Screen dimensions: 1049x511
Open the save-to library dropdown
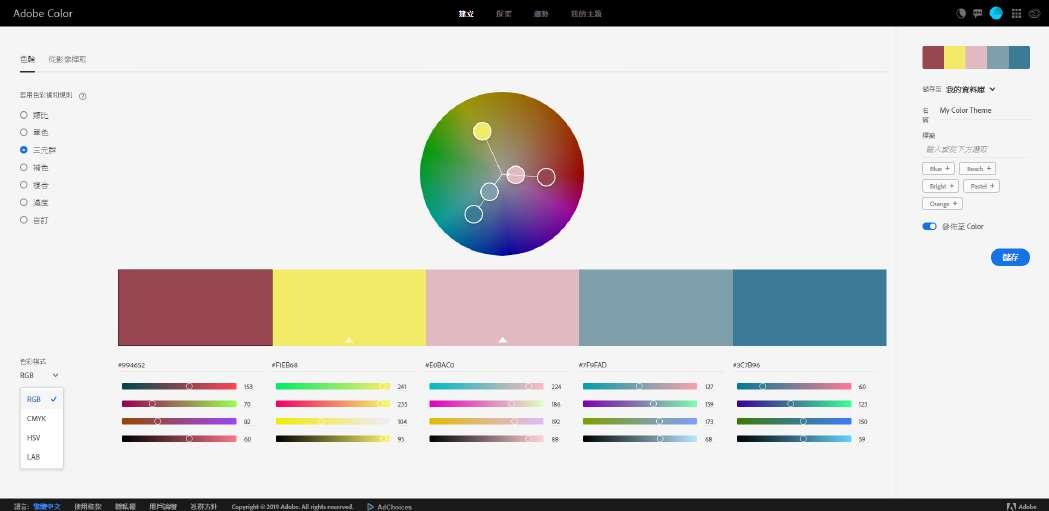point(970,89)
